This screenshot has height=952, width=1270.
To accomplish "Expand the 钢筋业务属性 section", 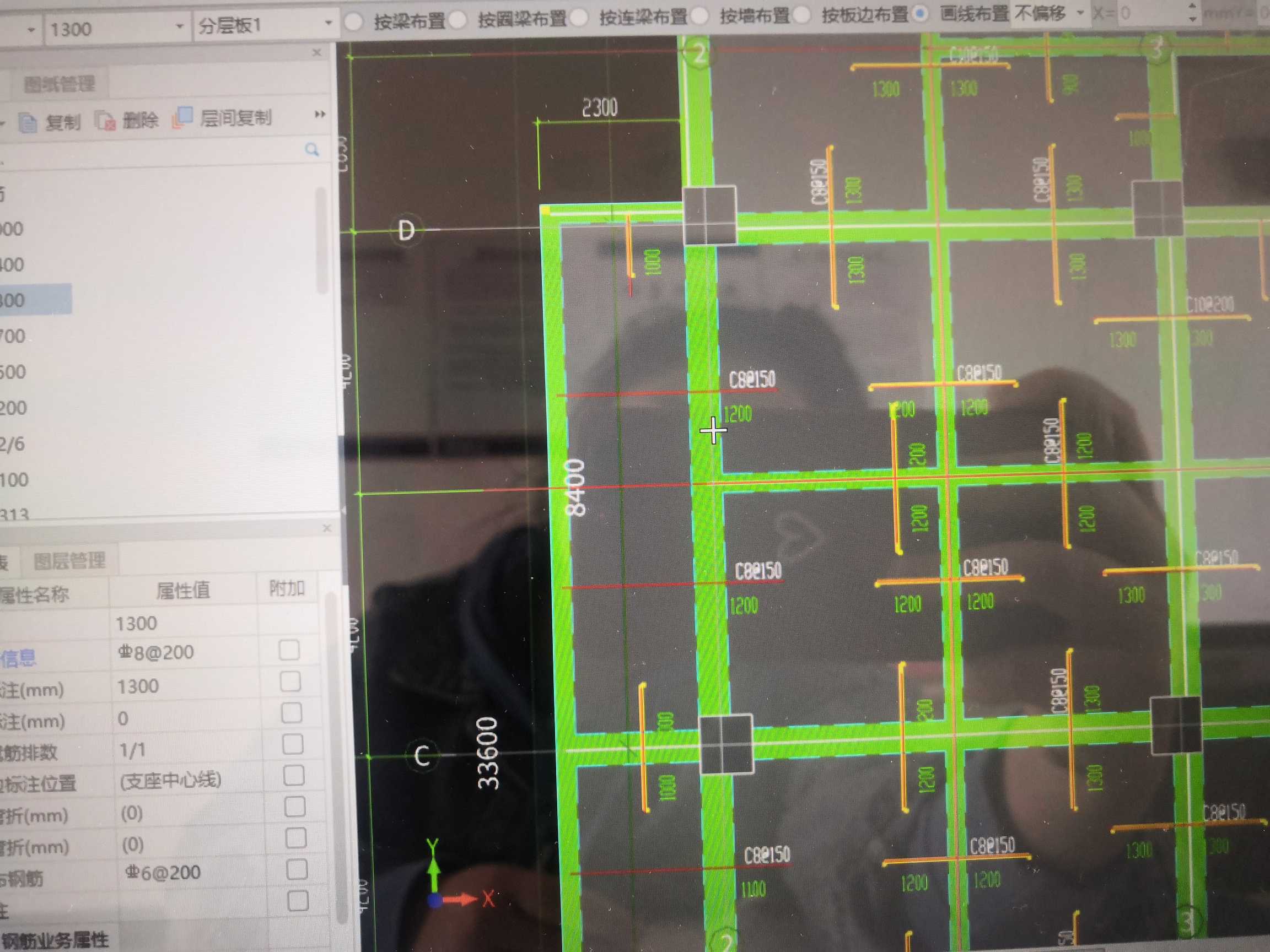I will 55,940.
